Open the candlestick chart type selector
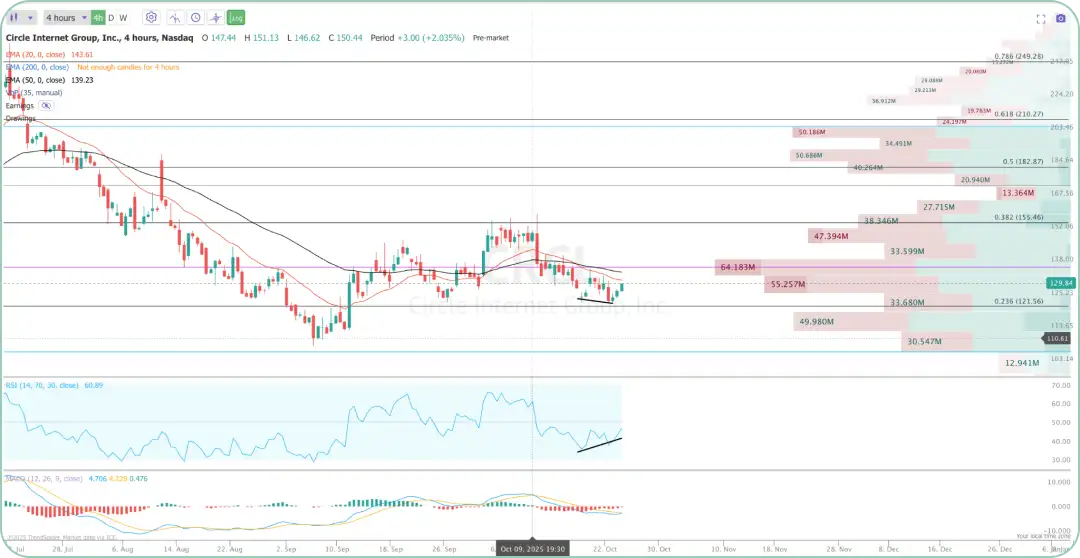 14,17
